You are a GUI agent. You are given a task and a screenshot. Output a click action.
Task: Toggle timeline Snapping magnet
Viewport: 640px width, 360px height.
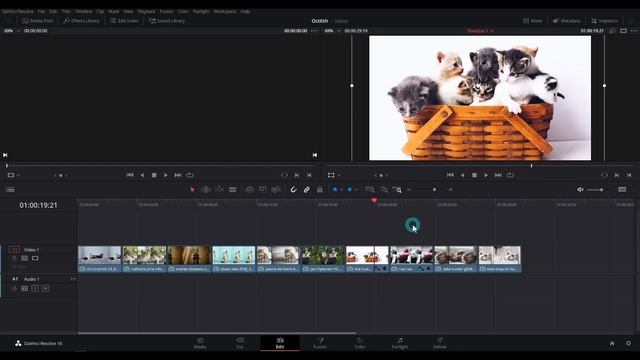[x=293, y=189]
